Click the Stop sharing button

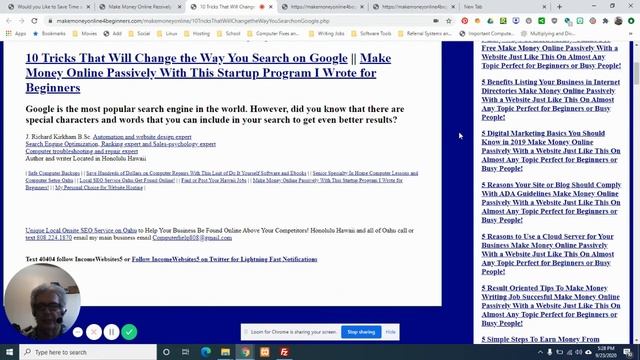[x=361, y=332]
